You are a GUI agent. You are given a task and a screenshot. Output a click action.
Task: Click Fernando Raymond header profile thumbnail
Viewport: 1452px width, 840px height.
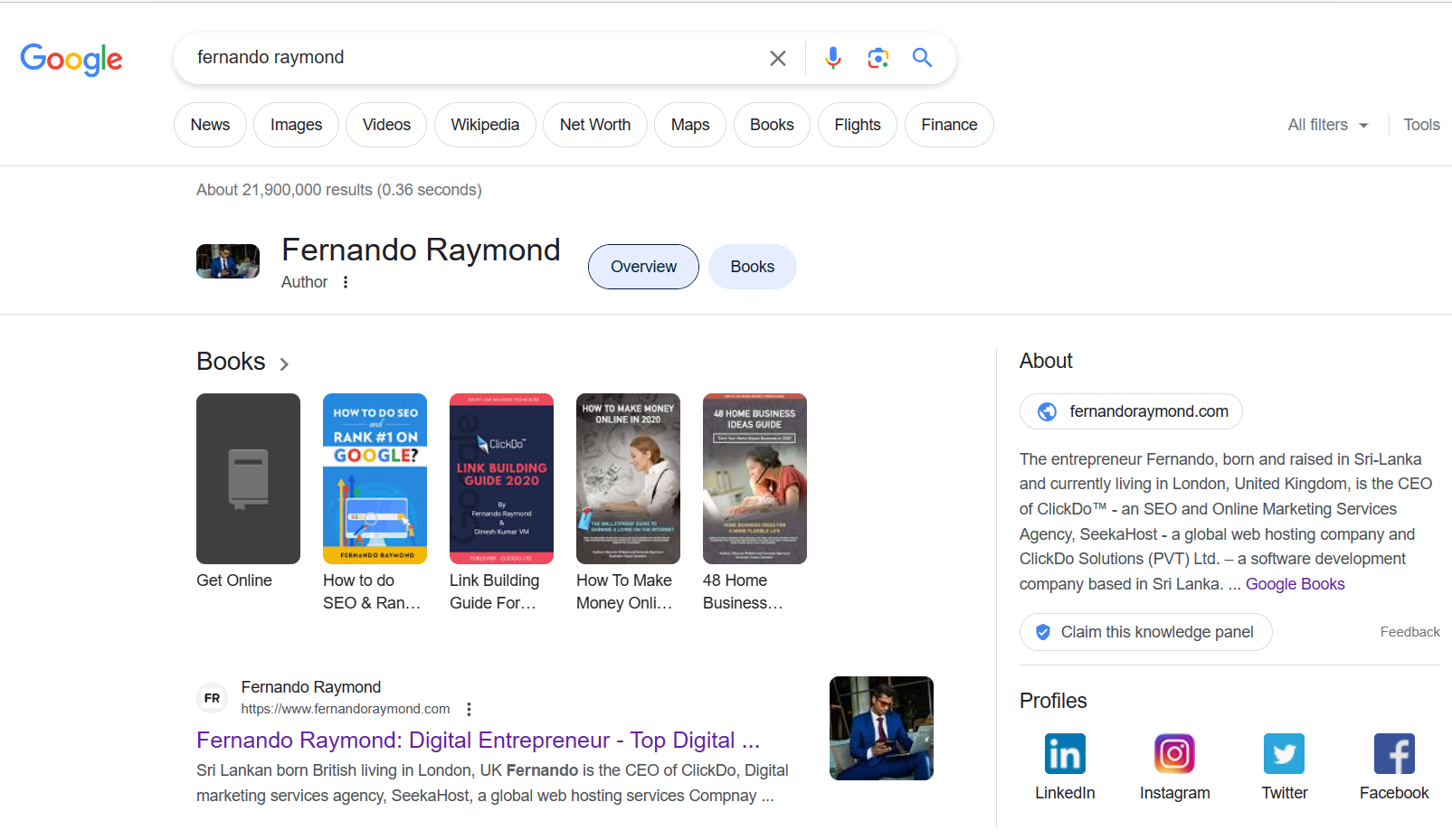228,261
